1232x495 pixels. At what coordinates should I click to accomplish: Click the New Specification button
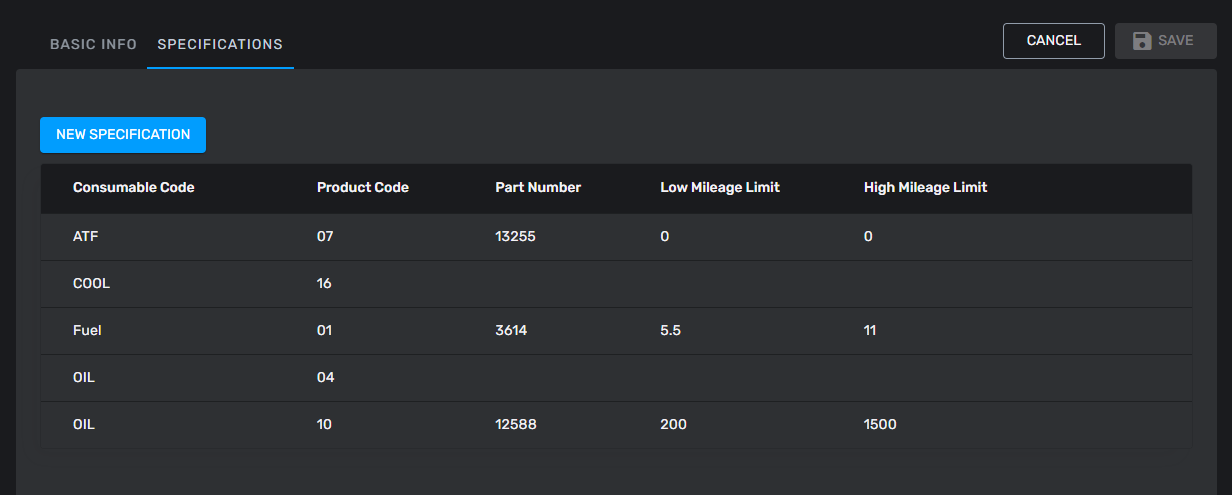coord(123,135)
